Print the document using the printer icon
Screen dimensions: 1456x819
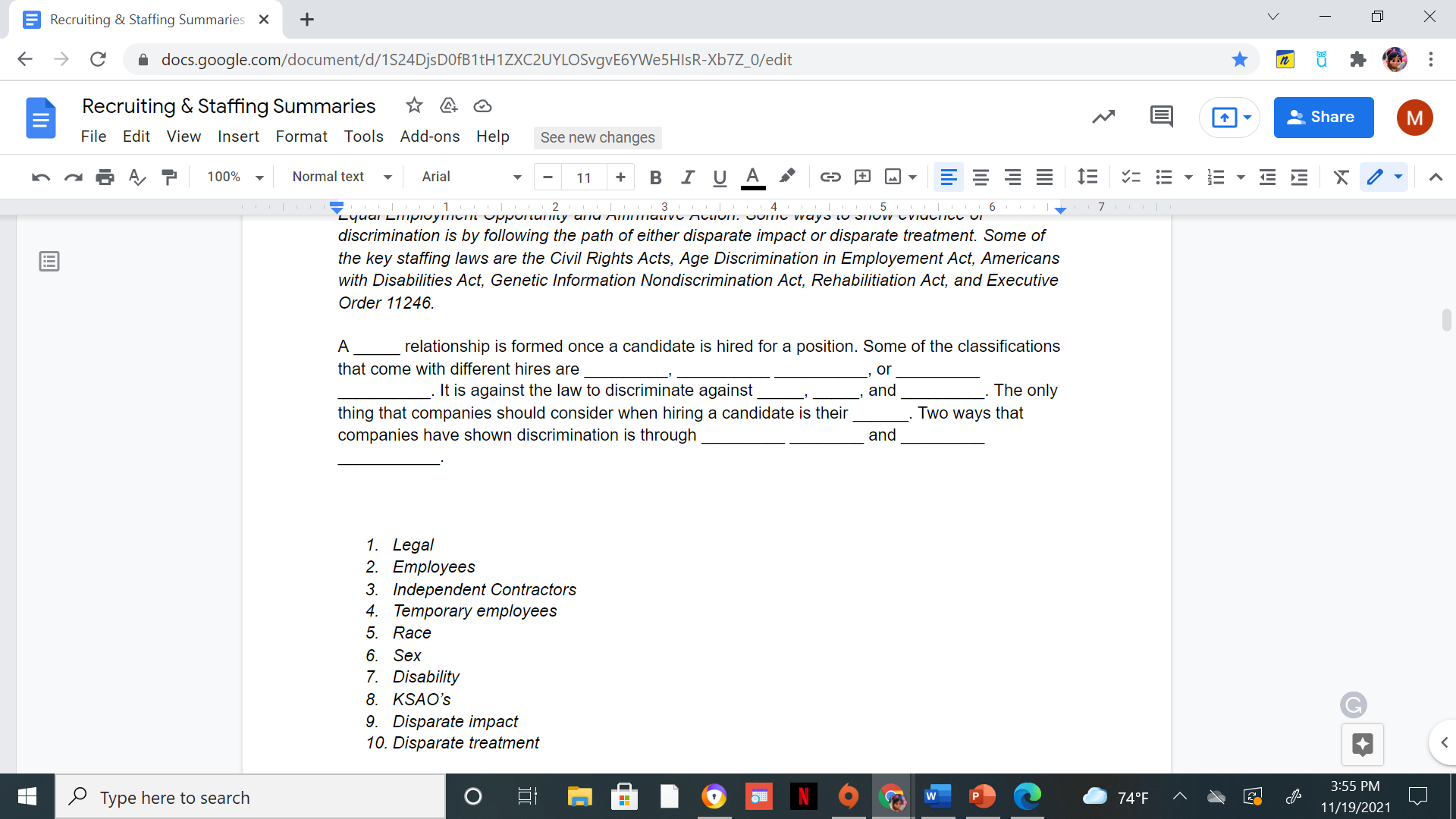[x=105, y=177]
